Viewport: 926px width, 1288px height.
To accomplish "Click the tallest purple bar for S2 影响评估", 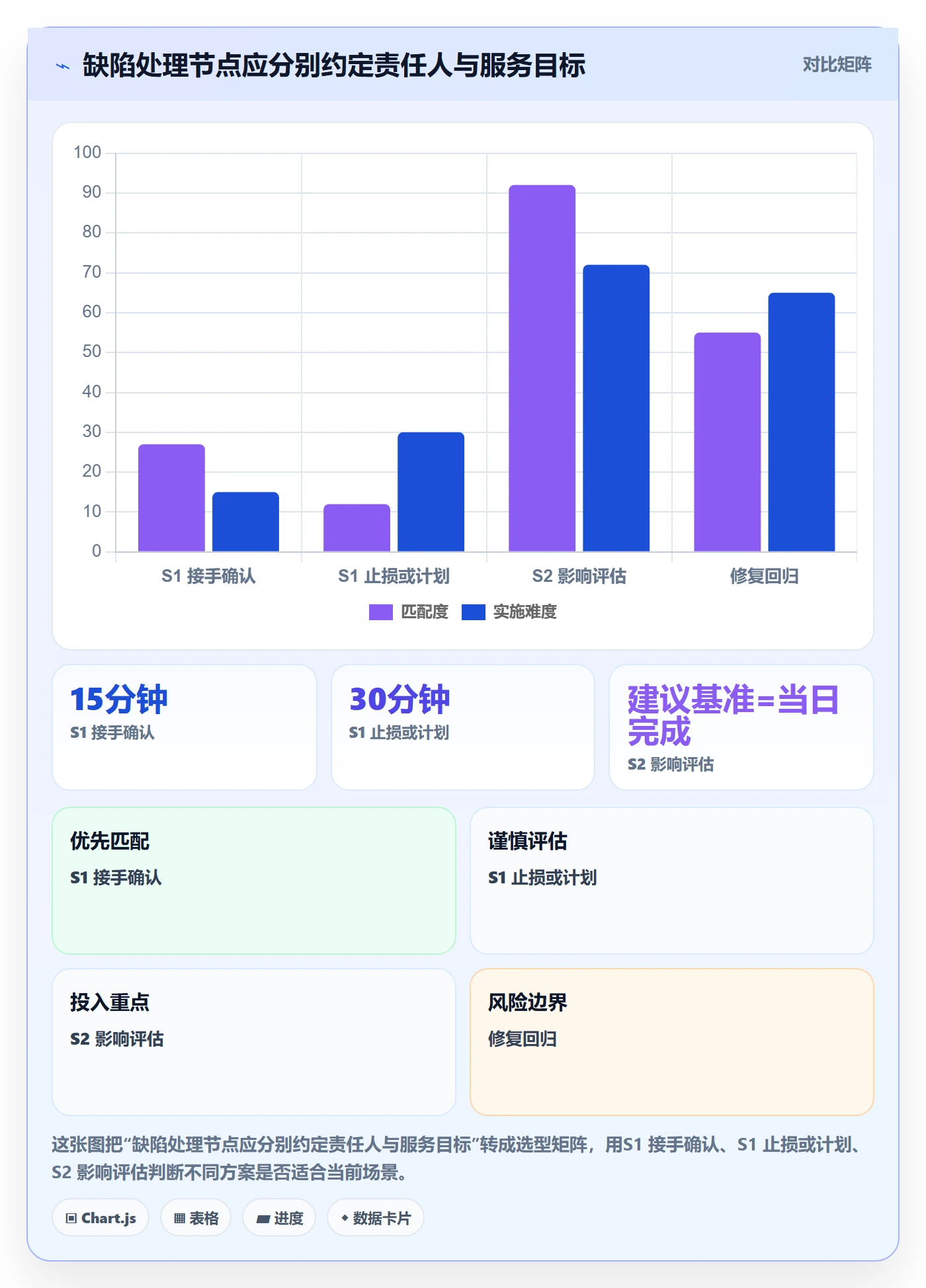I will click(x=542, y=368).
